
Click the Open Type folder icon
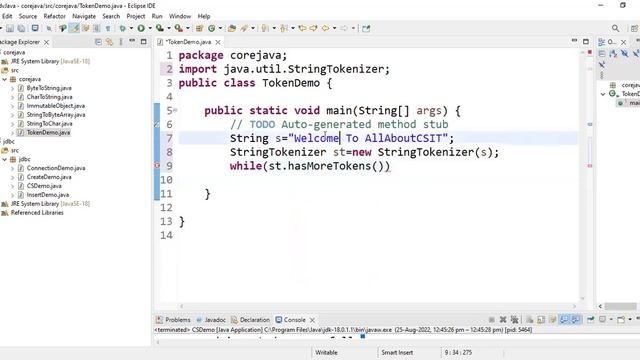tap(232, 28)
